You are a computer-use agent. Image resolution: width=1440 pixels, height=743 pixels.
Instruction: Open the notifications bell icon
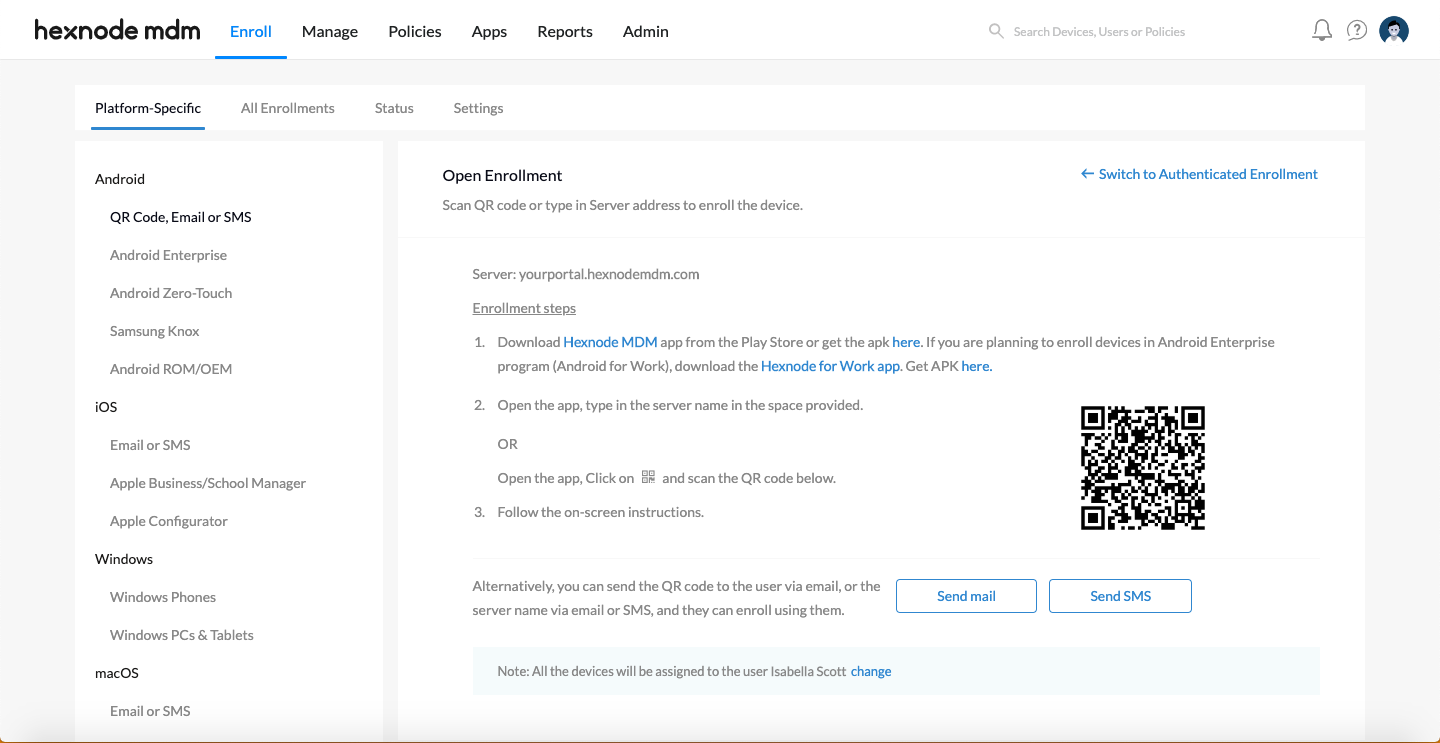click(x=1322, y=30)
